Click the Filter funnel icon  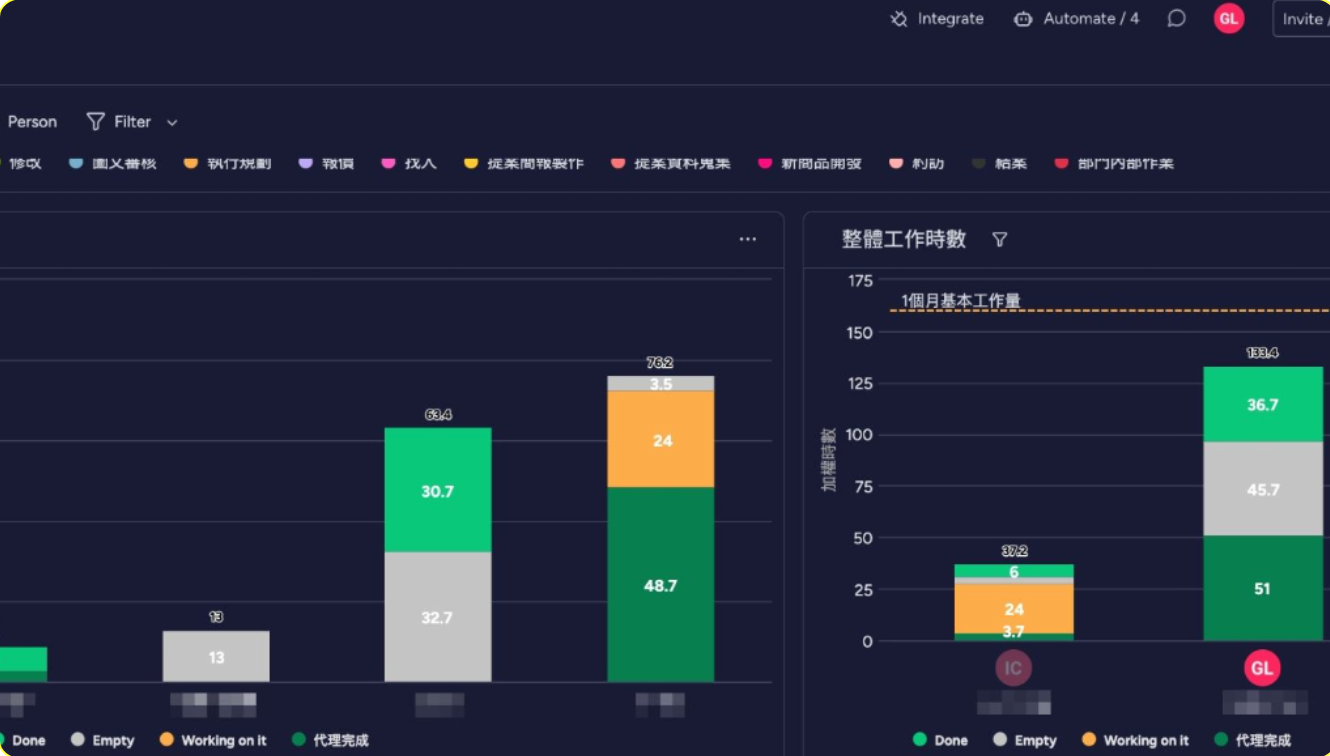coord(95,122)
